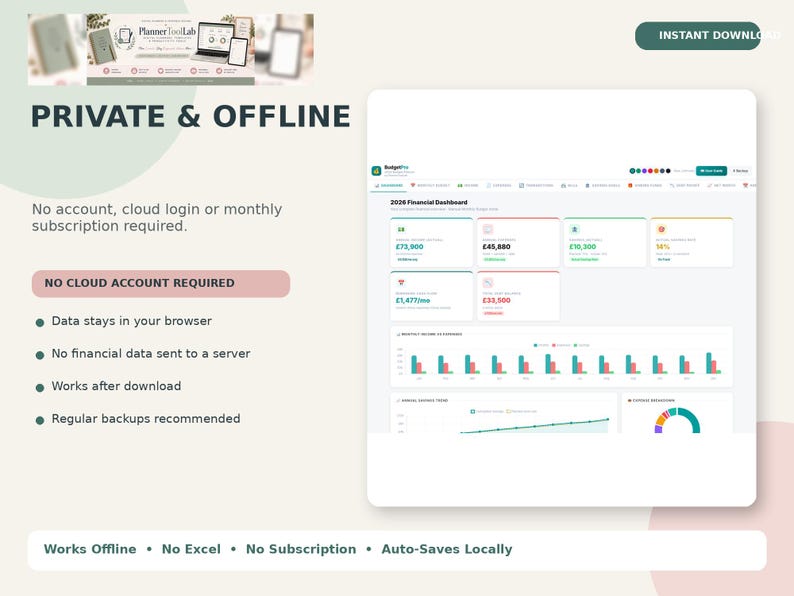Toggle the yellow legend entry in the savings trend chart
The height and width of the screenshot is (596, 794).
click(x=522, y=411)
